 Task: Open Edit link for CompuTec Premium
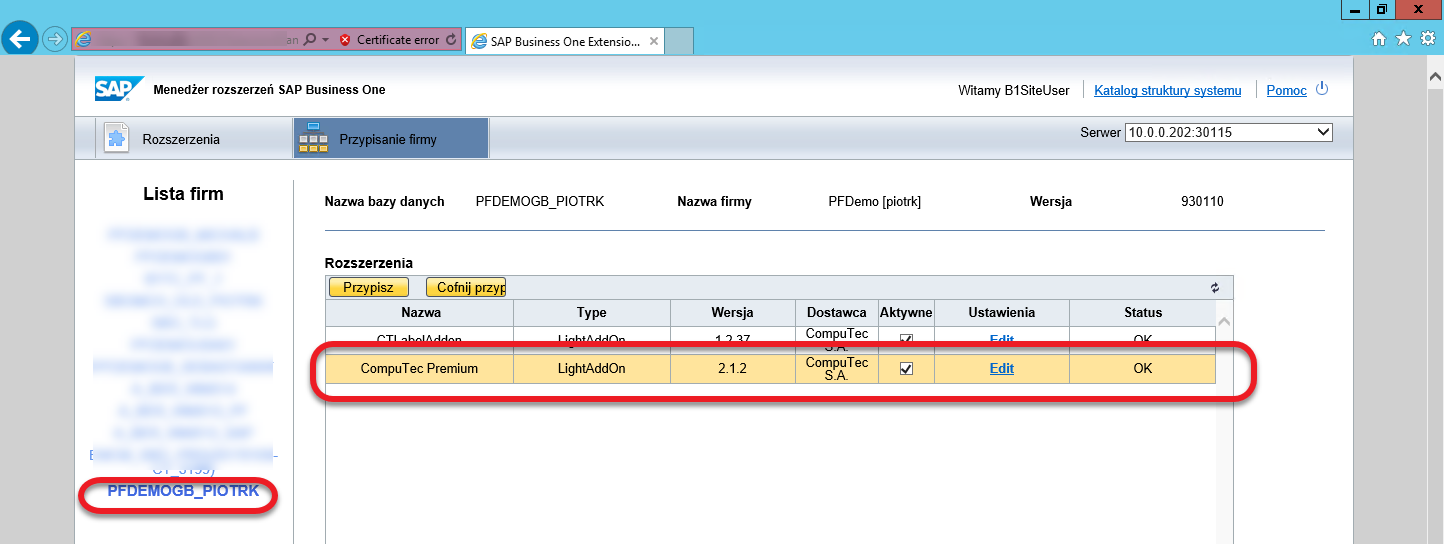pyautogui.click(x=1001, y=368)
